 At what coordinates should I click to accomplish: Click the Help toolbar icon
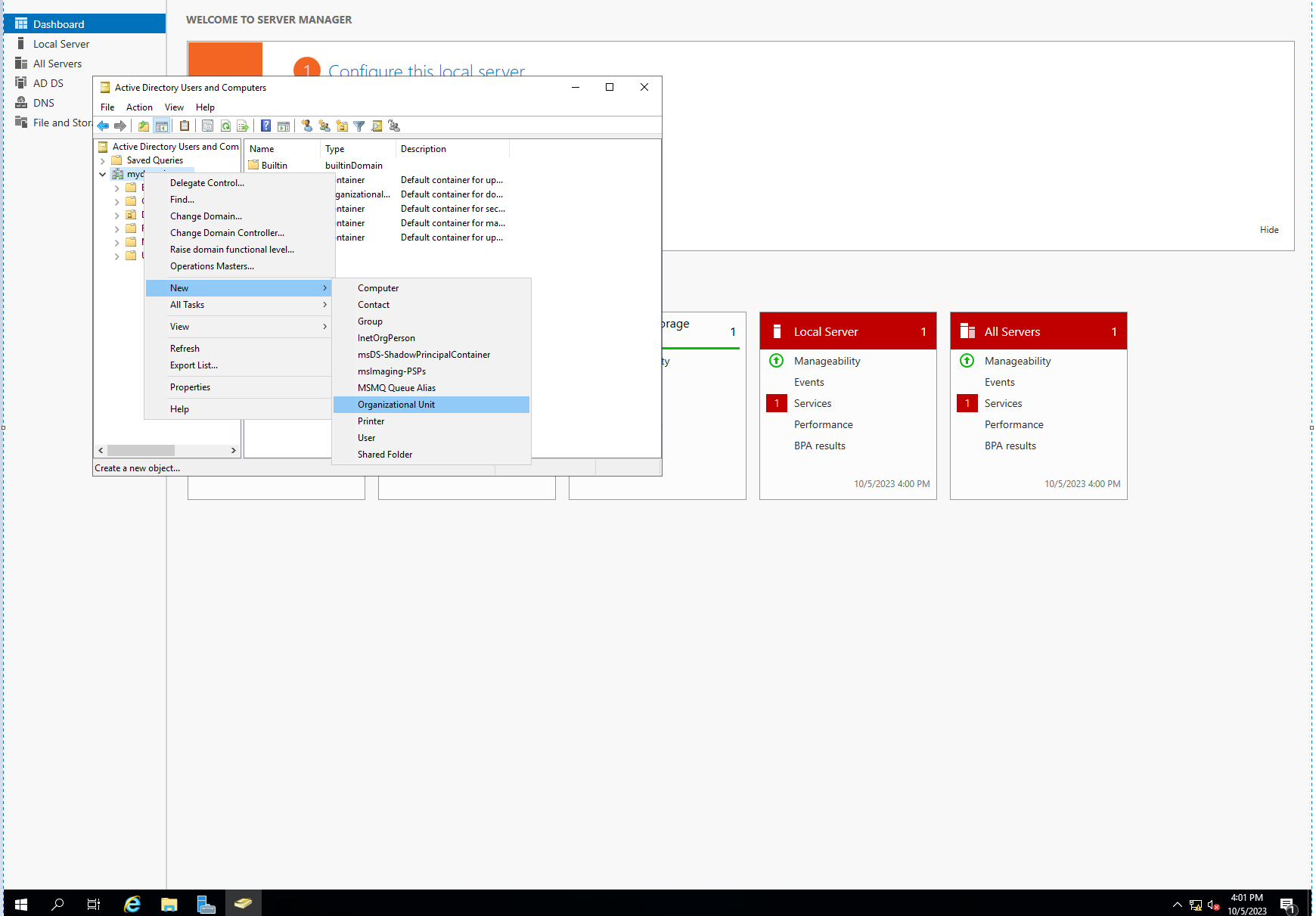pos(265,126)
